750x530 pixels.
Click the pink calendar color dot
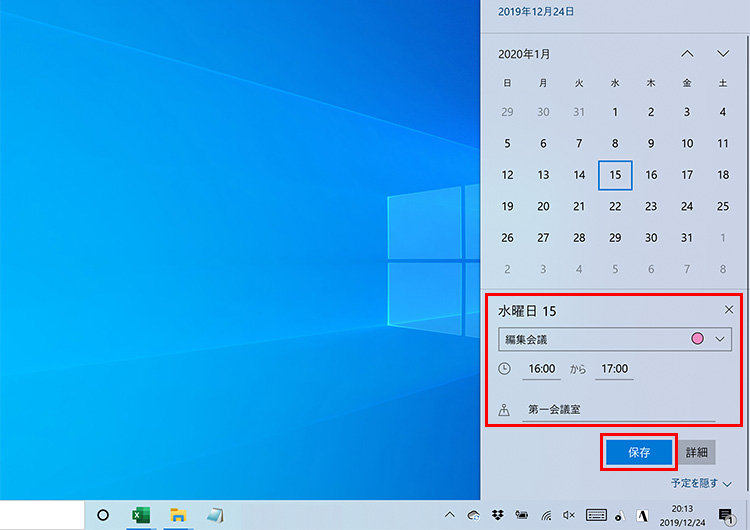697,340
